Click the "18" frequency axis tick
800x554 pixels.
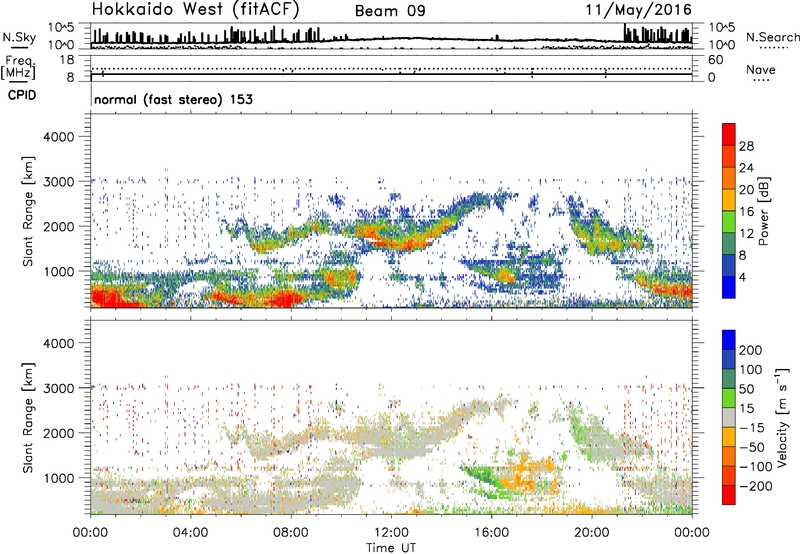pyautogui.click(x=67, y=60)
